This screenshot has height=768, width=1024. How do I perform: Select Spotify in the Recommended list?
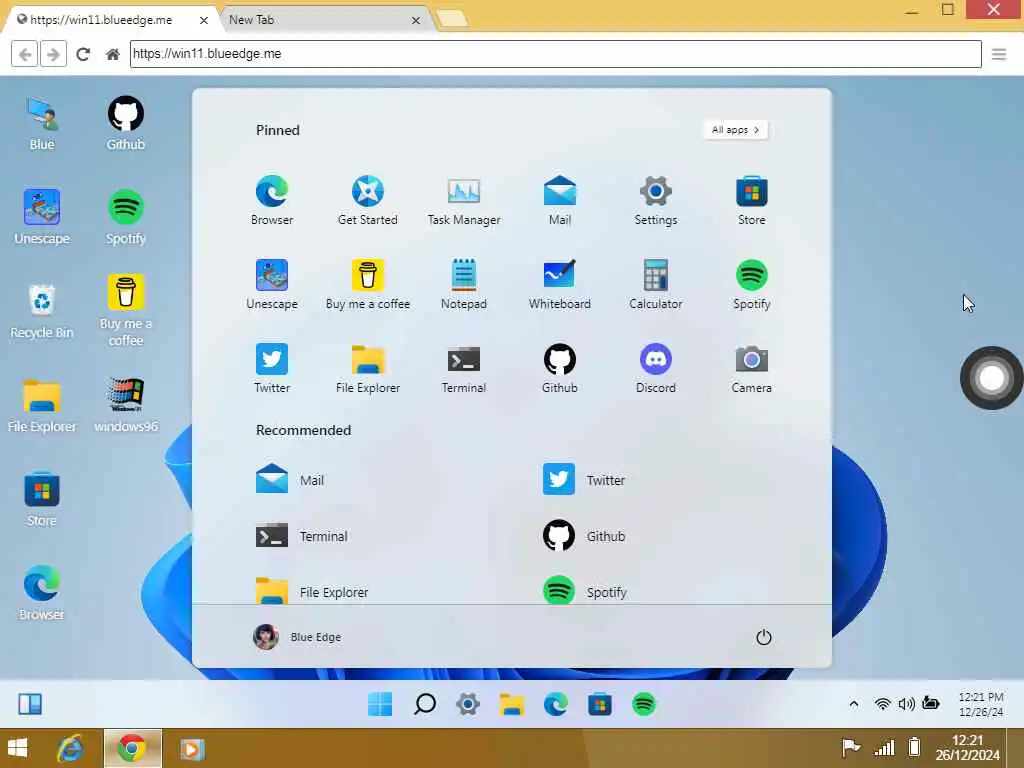click(584, 590)
